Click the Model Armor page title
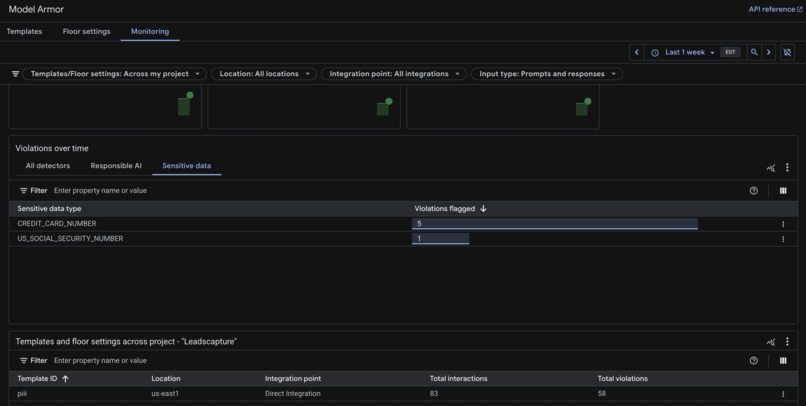The image size is (806, 406). point(36,9)
